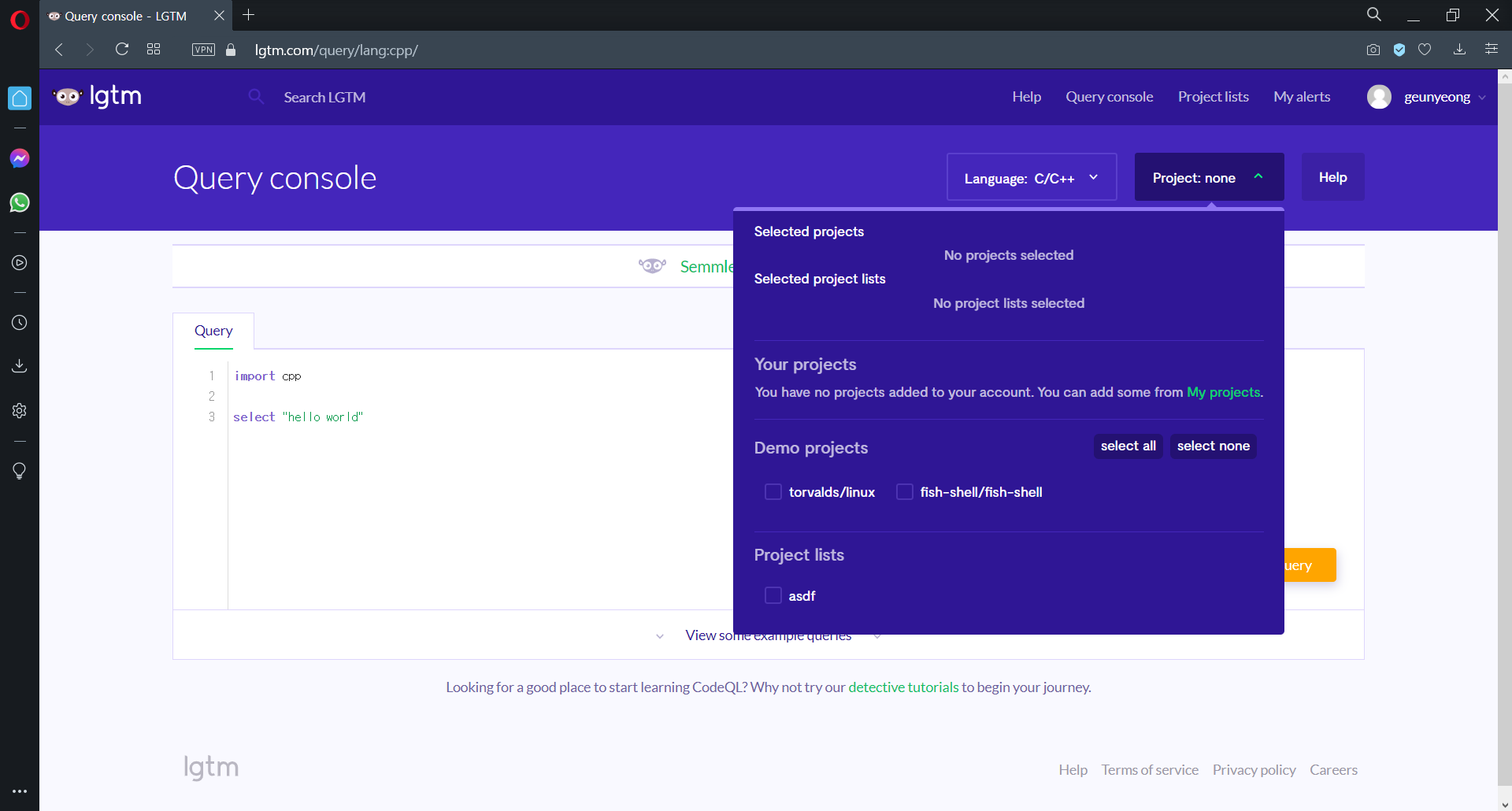Click the user avatar icon
Viewport: 1512px width, 811px height.
click(1379, 97)
